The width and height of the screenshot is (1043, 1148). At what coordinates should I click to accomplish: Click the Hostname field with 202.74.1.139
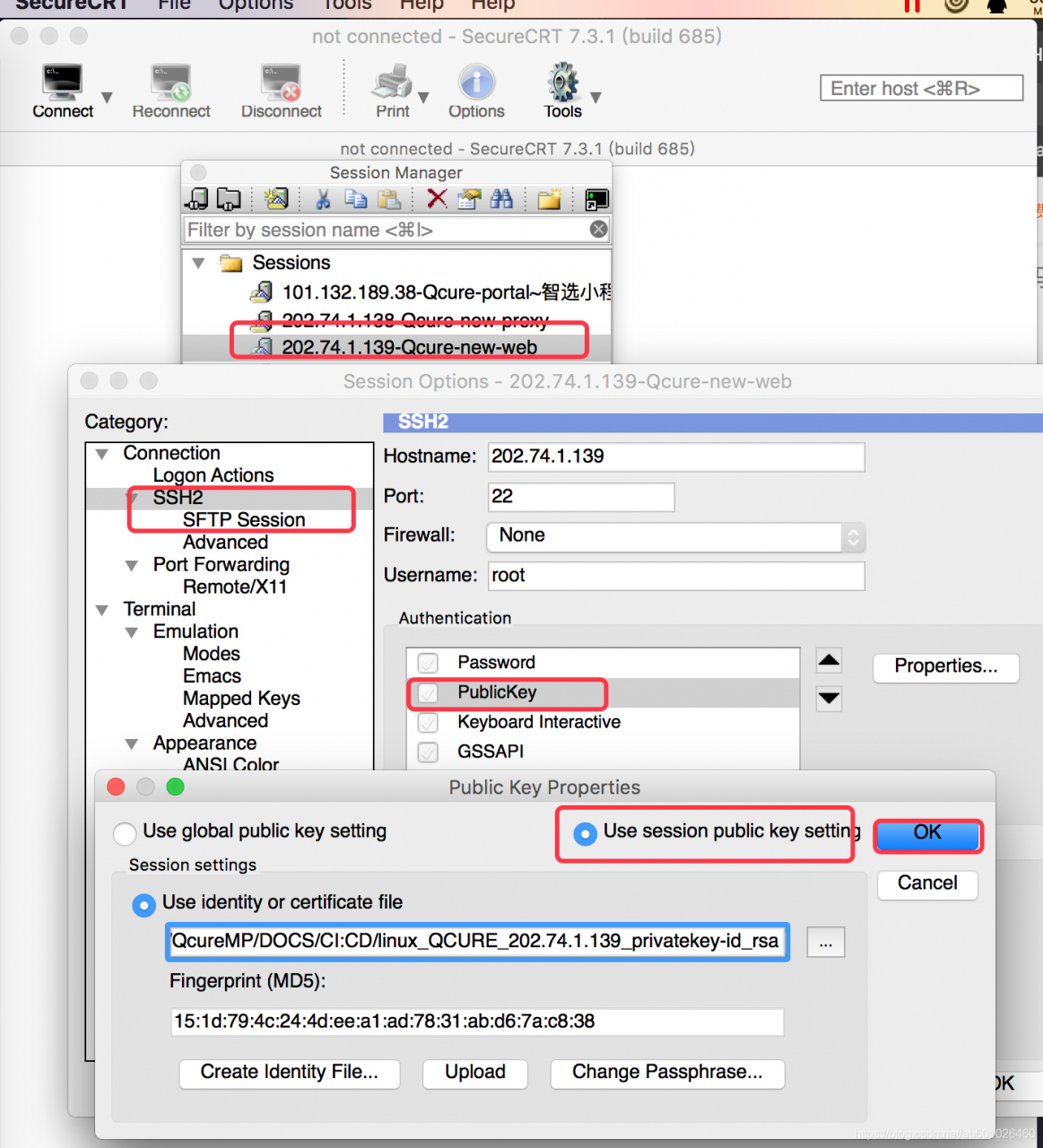[676, 457]
